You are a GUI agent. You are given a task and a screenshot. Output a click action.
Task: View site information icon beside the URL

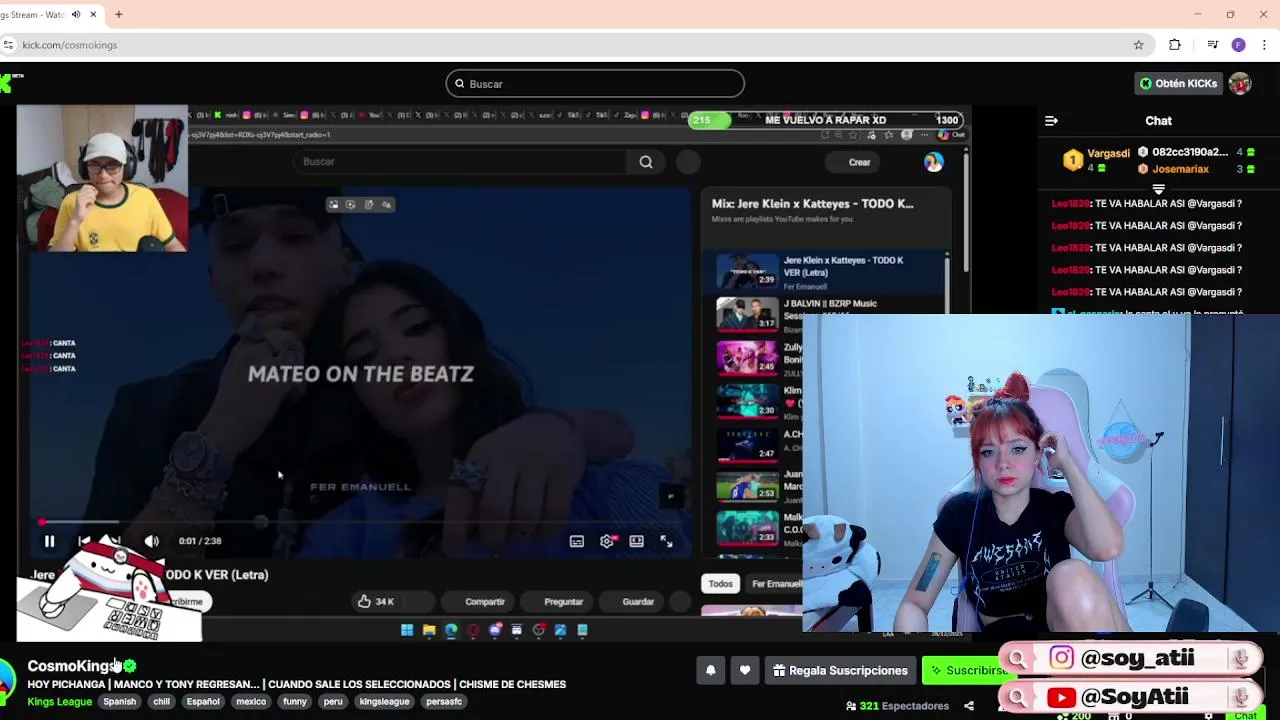[8, 45]
